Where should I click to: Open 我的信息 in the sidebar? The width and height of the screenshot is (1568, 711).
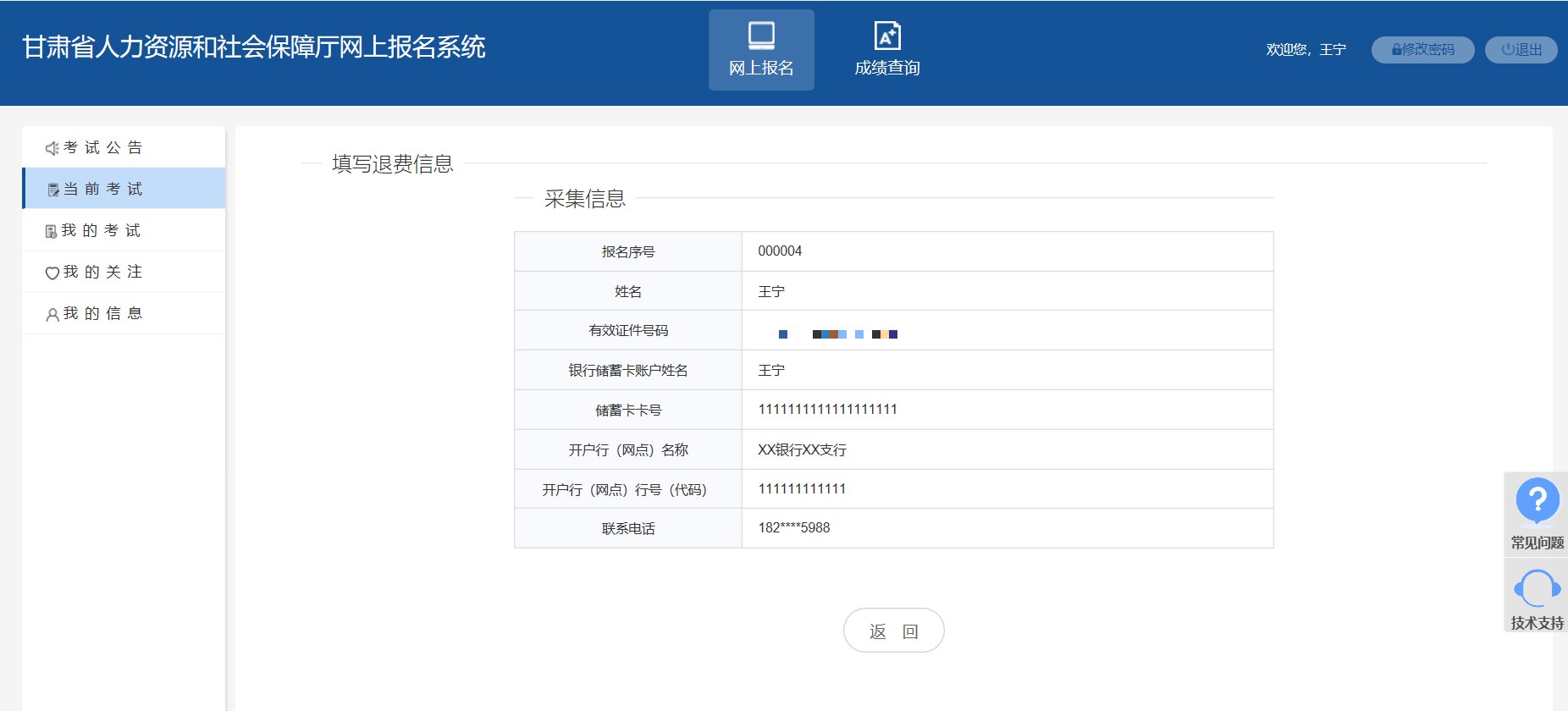tap(124, 313)
